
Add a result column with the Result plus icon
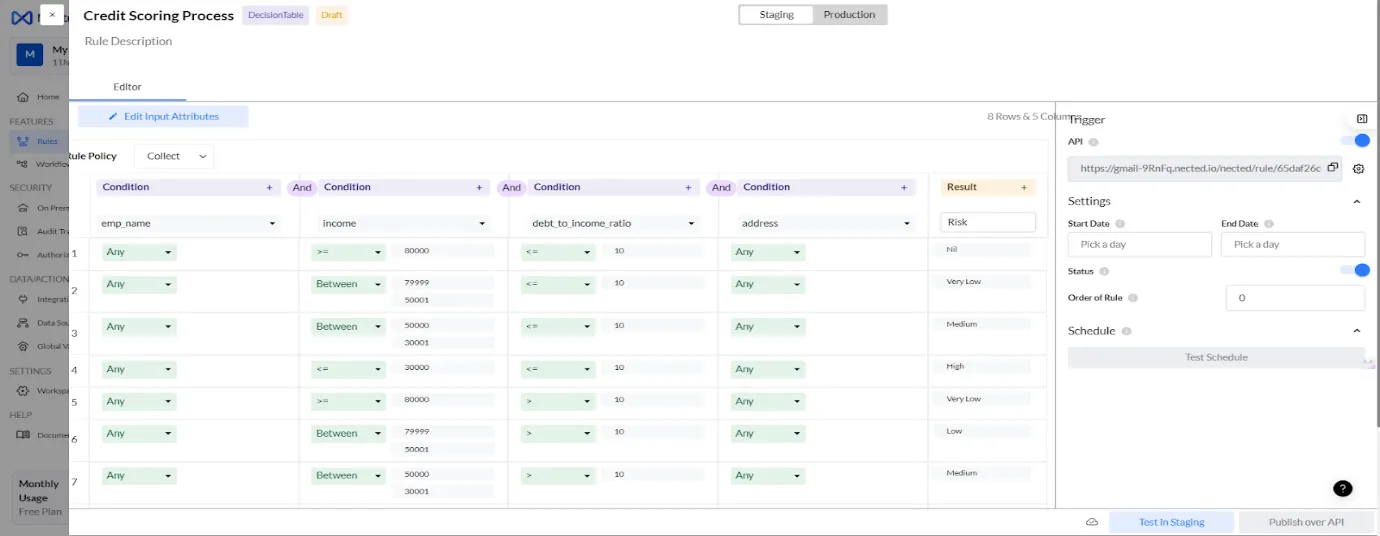coord(1024,188)
